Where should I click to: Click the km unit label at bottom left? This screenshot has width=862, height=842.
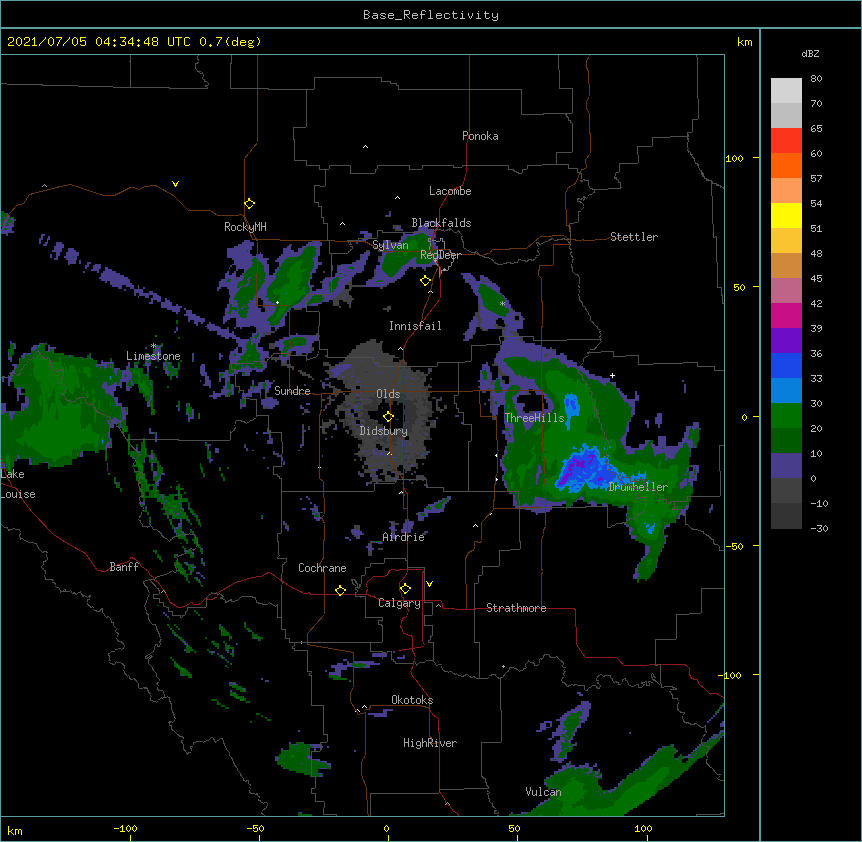click(15, 830)
